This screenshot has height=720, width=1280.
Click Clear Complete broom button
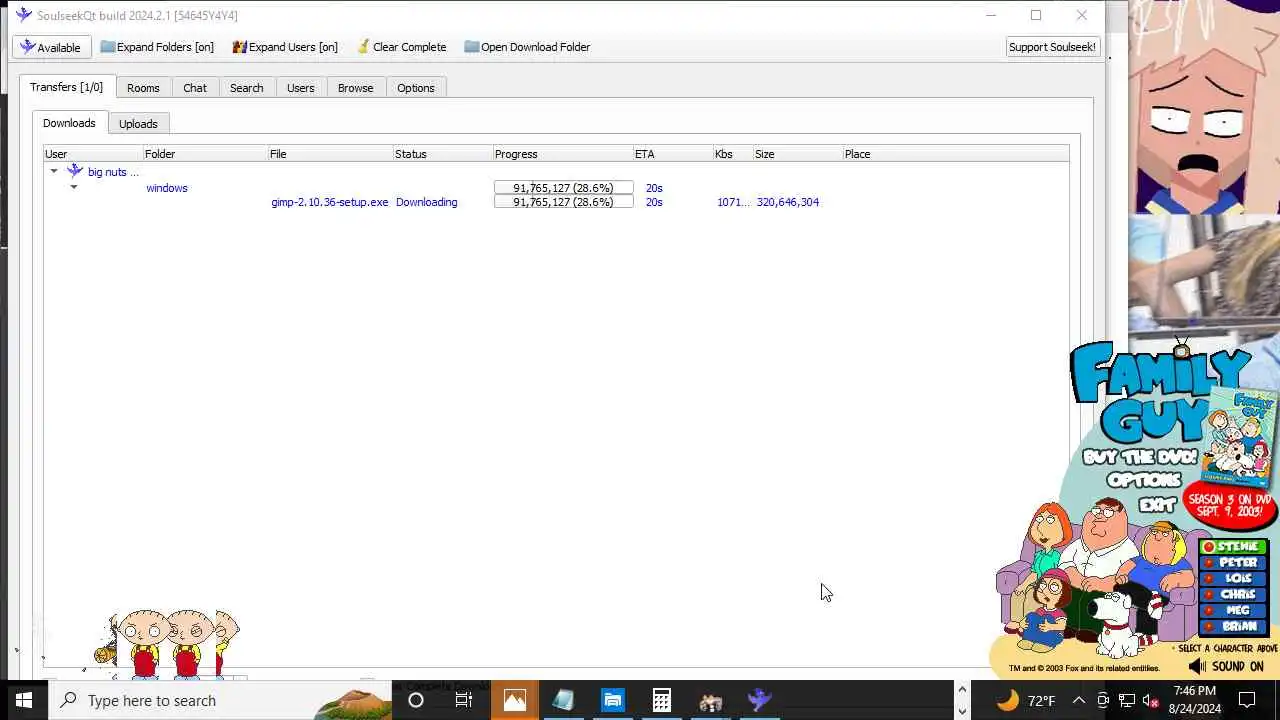[402, 47]
